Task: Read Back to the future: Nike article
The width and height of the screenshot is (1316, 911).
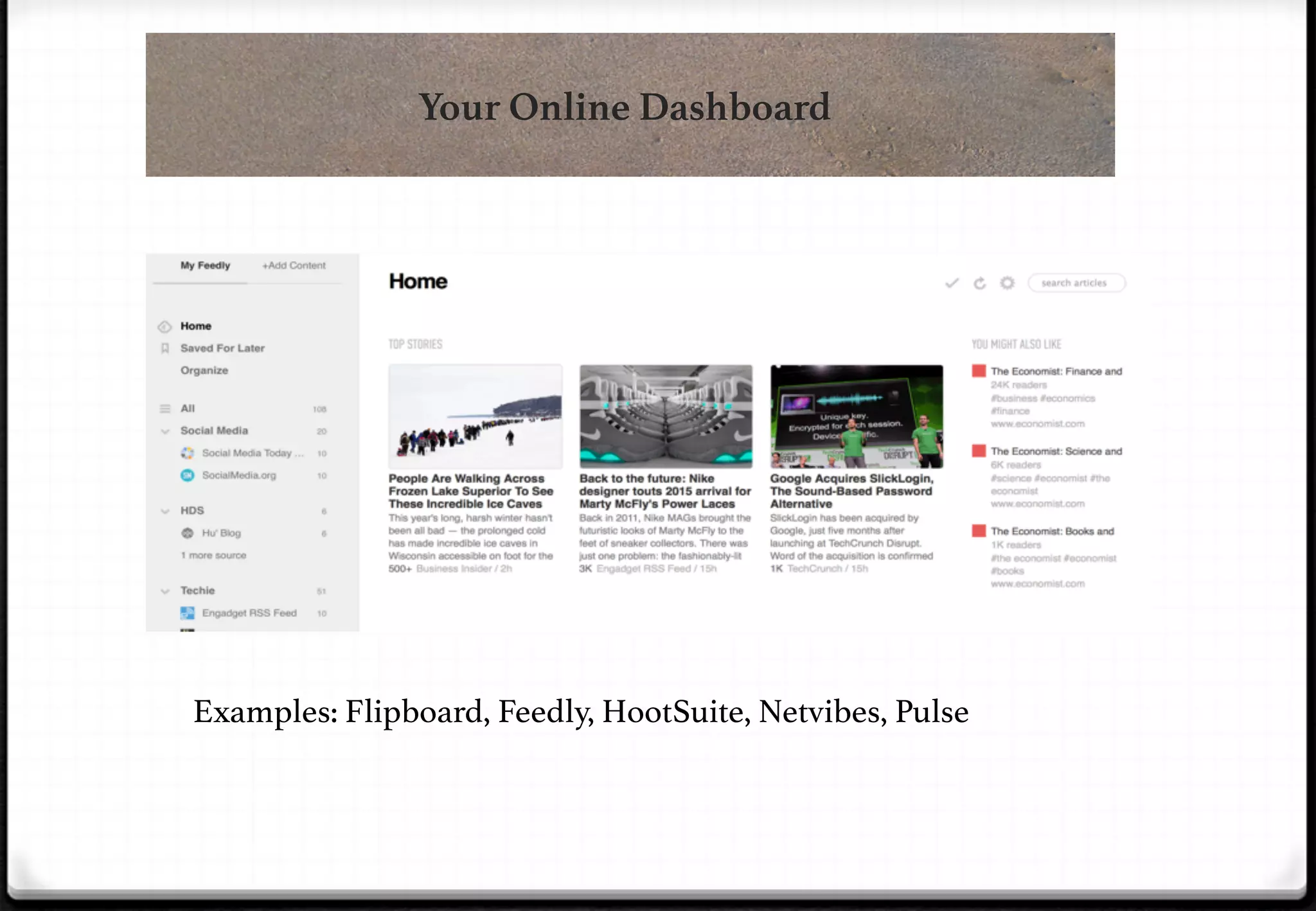Action: tap(665, 491)
